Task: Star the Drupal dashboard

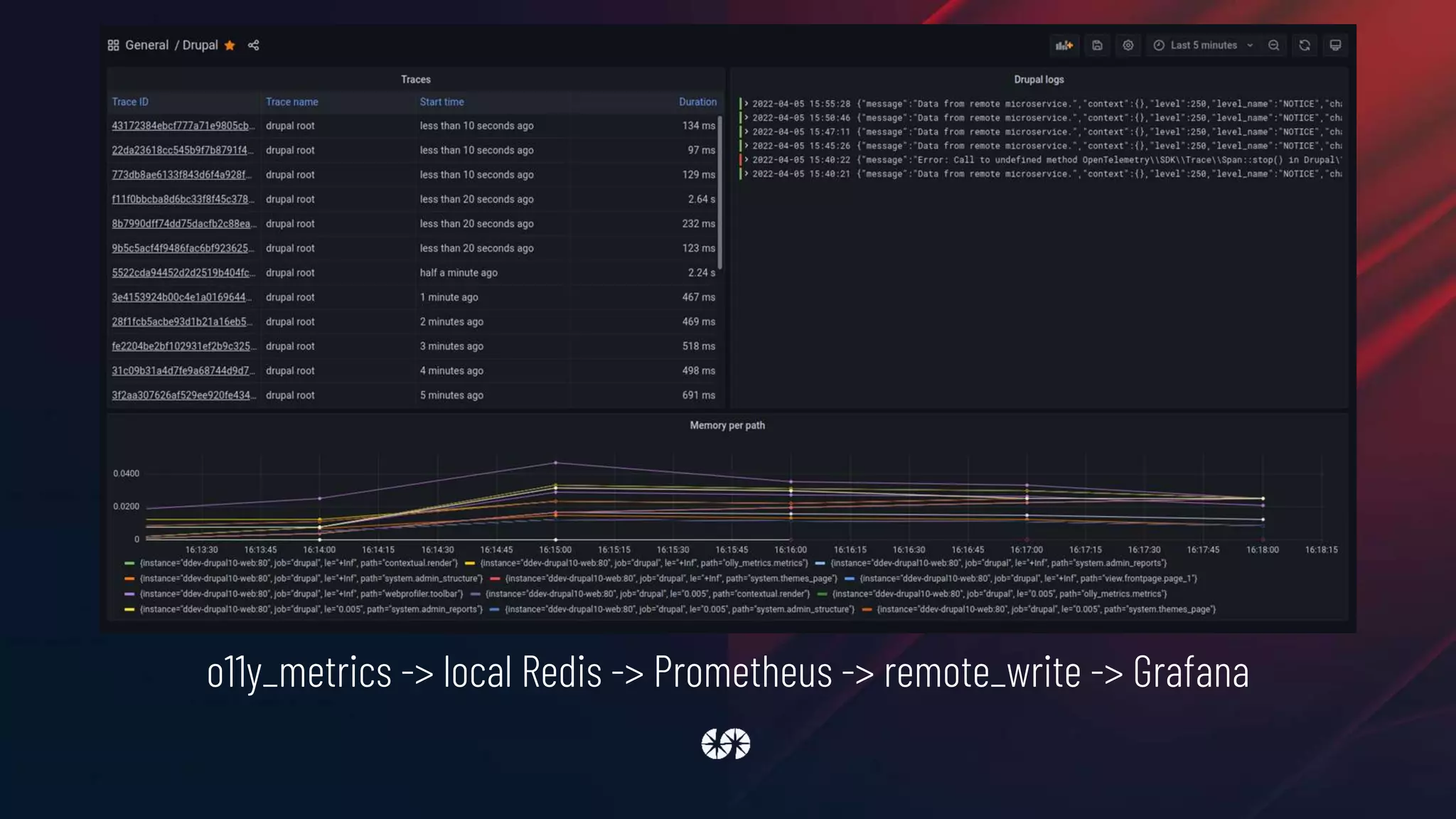Action: tap(230, 45)
